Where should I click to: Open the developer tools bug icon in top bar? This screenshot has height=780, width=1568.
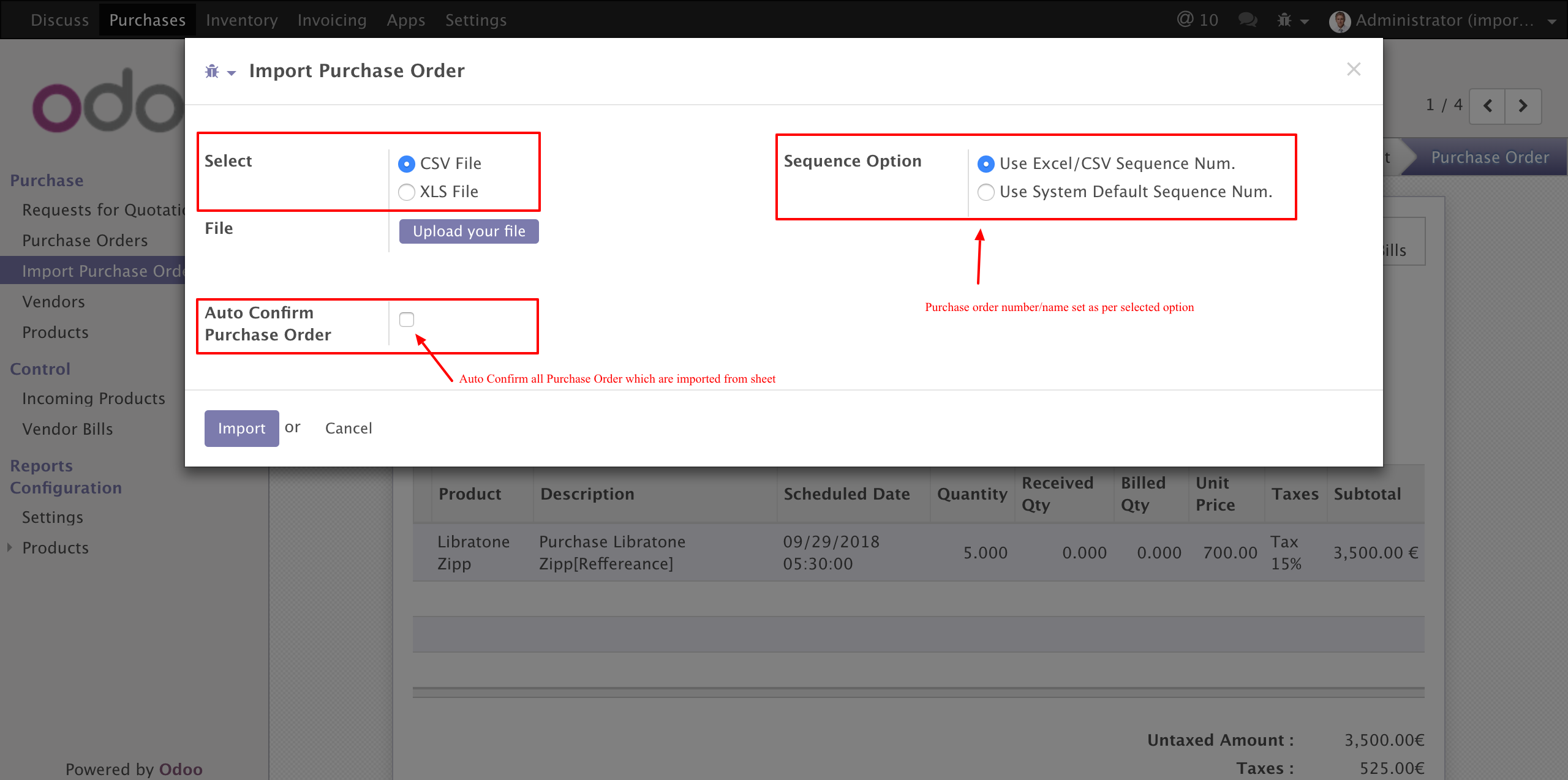pyautogui.click(x=1284, y=20)
